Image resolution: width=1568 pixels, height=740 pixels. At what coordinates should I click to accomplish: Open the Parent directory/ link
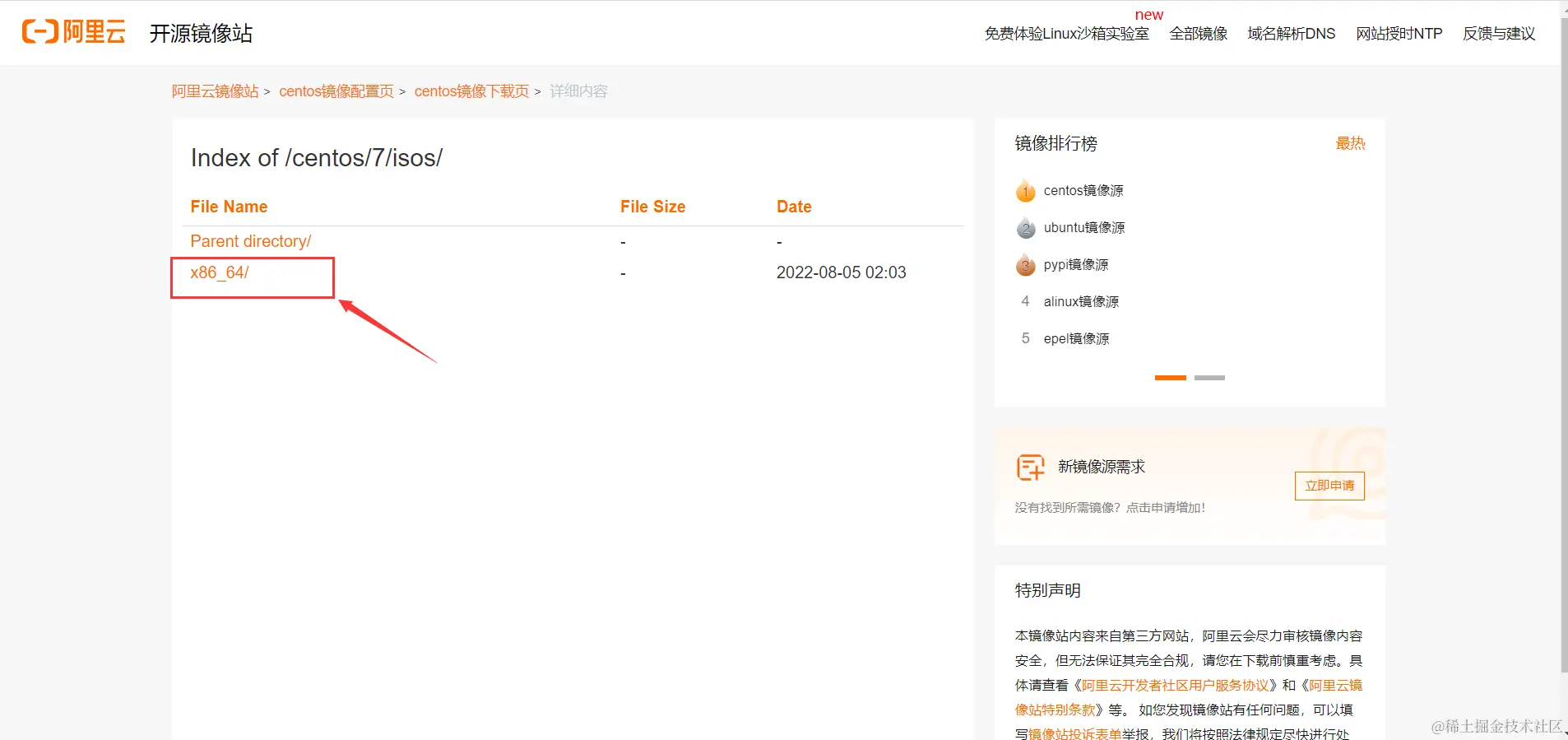point(250,241)
